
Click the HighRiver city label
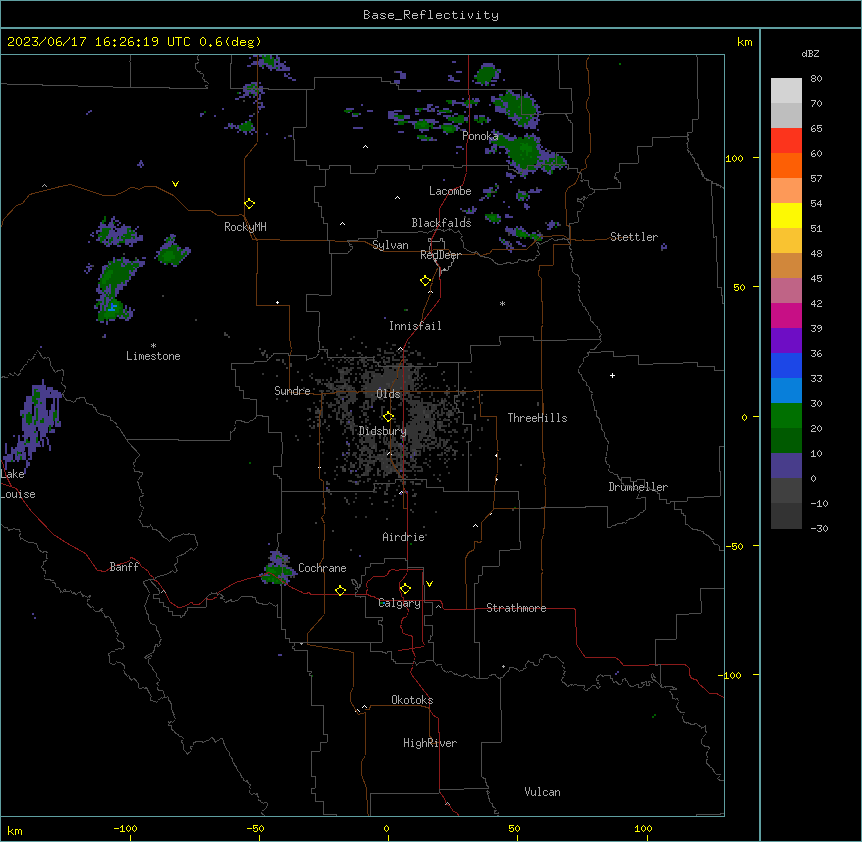tap(430, 743)
